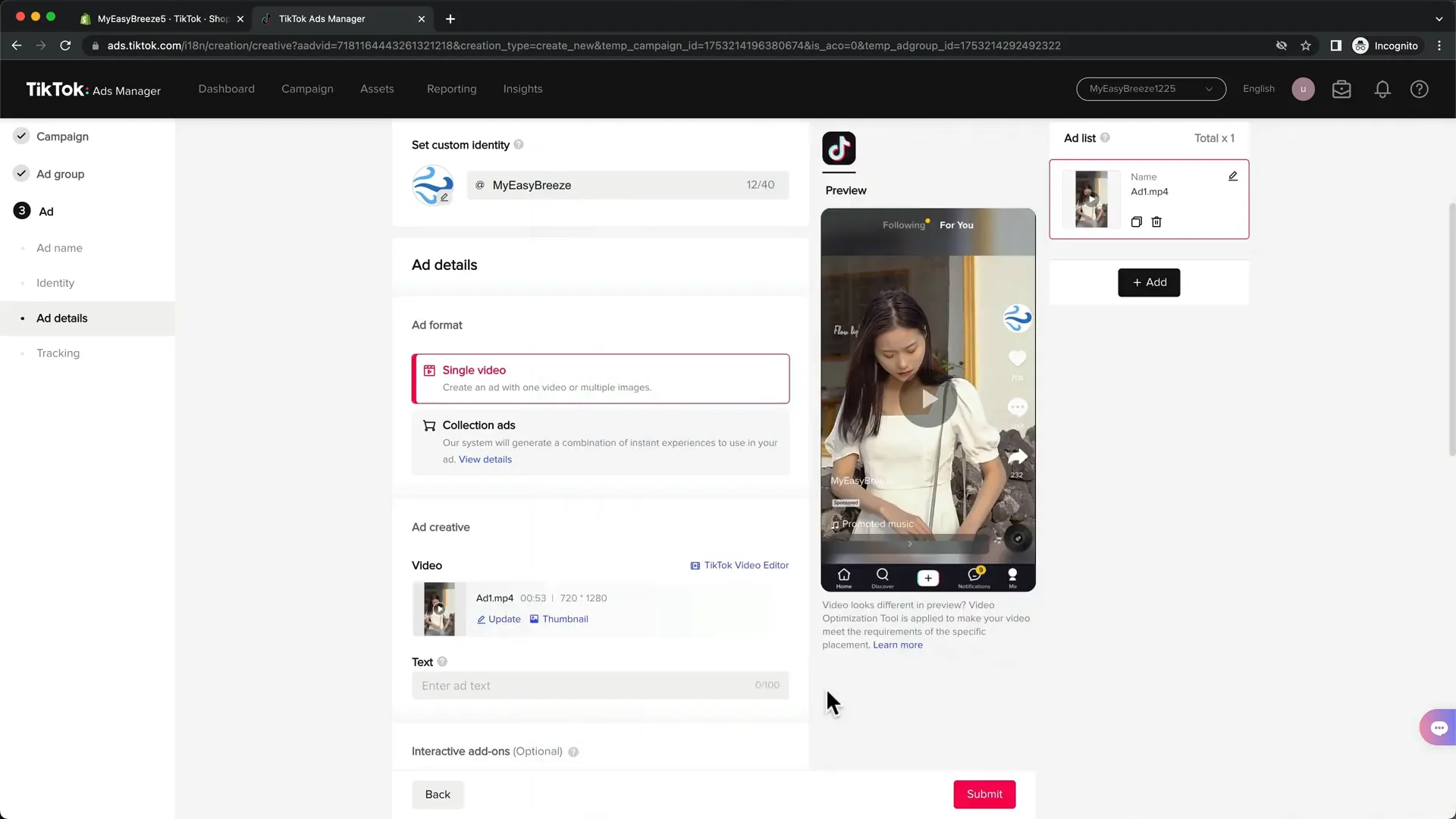Select the Following tab in preview
This screenshot has width=1456, height=819.
[903, 225]
